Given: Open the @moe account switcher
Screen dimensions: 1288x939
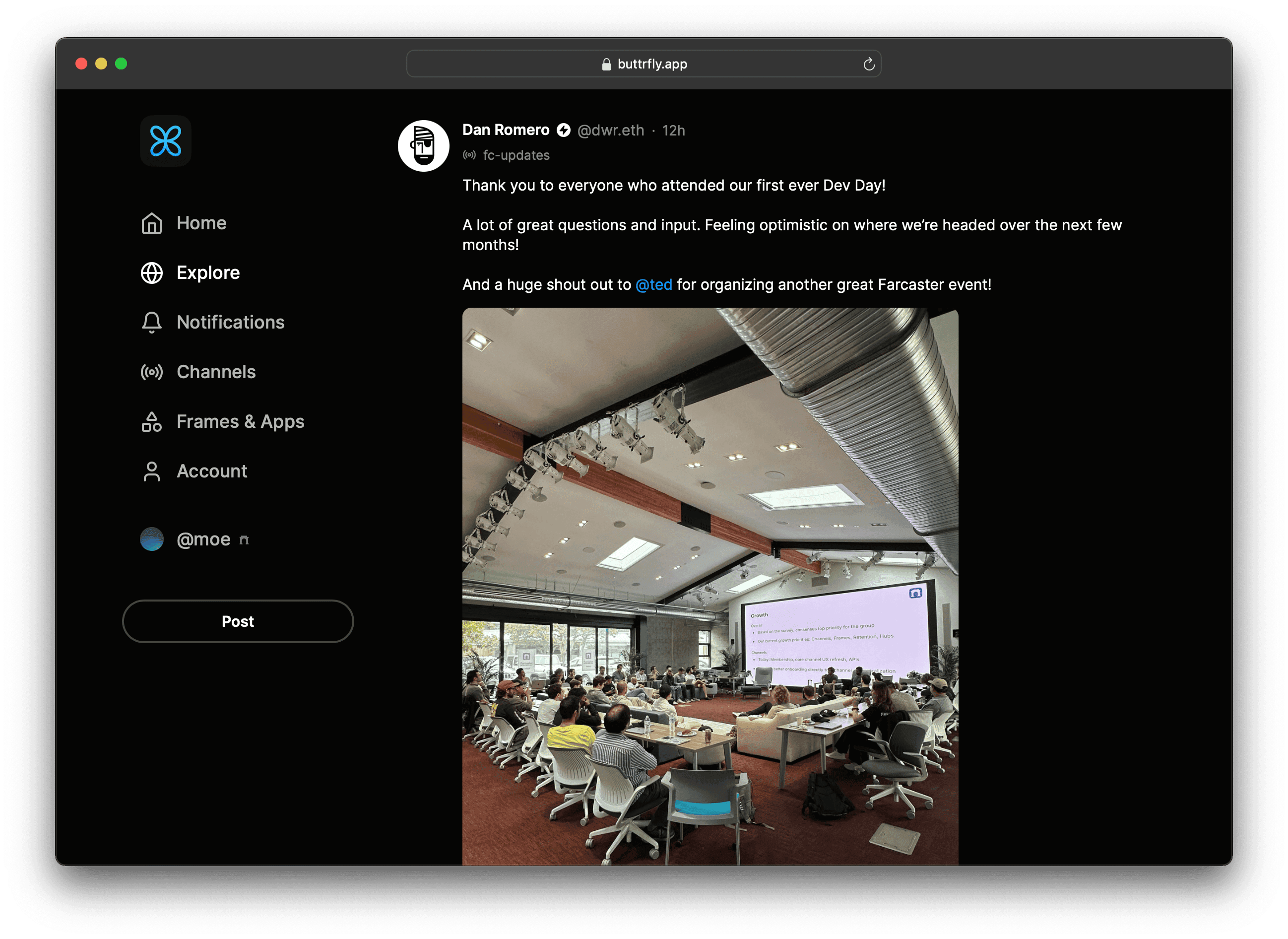Looking at the screenshot, I should [203, 539].
